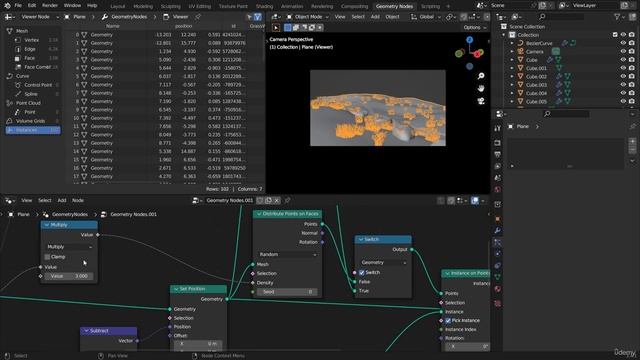Open the File menu
Viewport: 640px width, 360px height.
(18, 6)
